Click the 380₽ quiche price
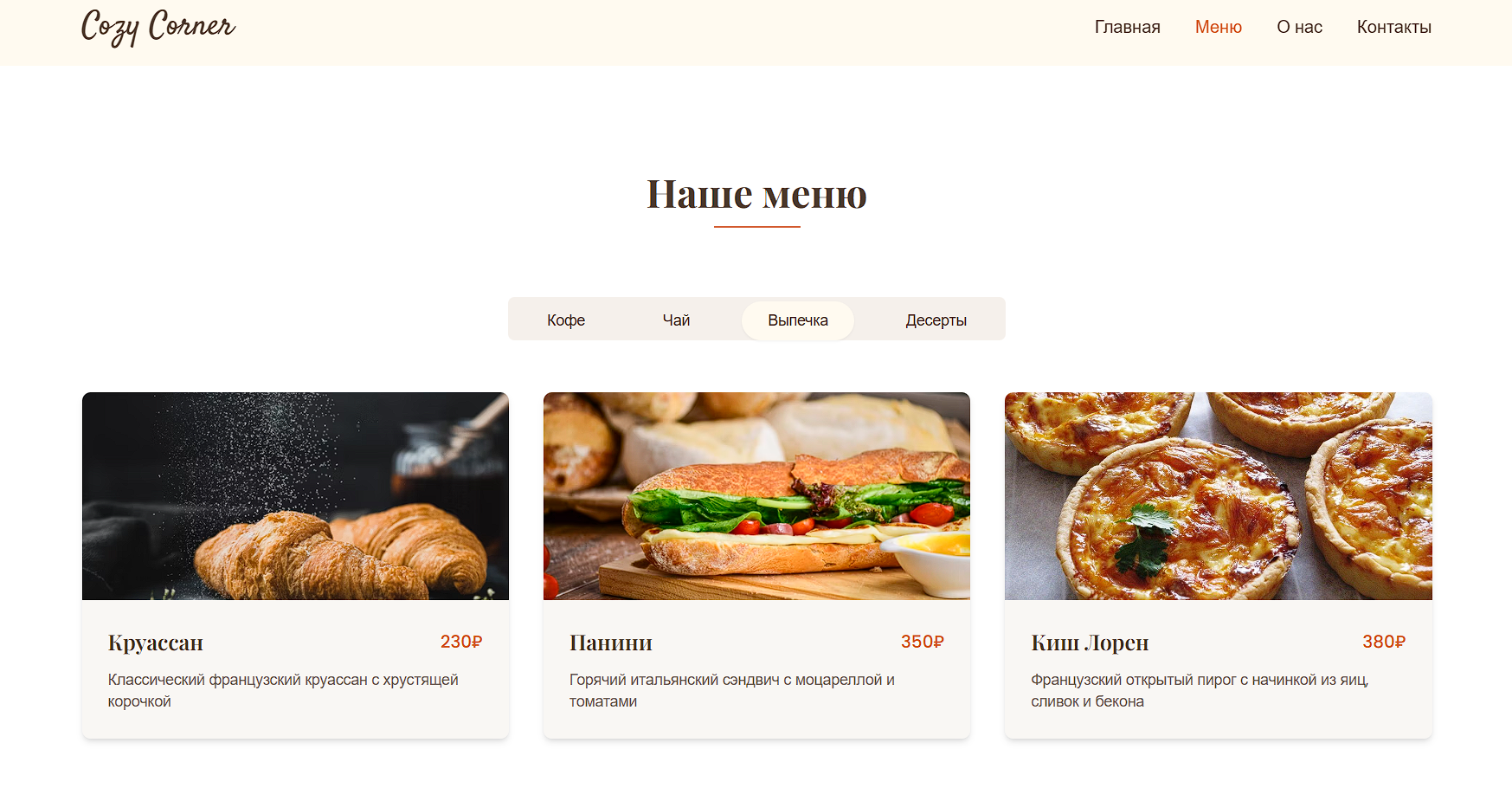This screenshot has height=788, width=1512. click(x=1384, y=642)
